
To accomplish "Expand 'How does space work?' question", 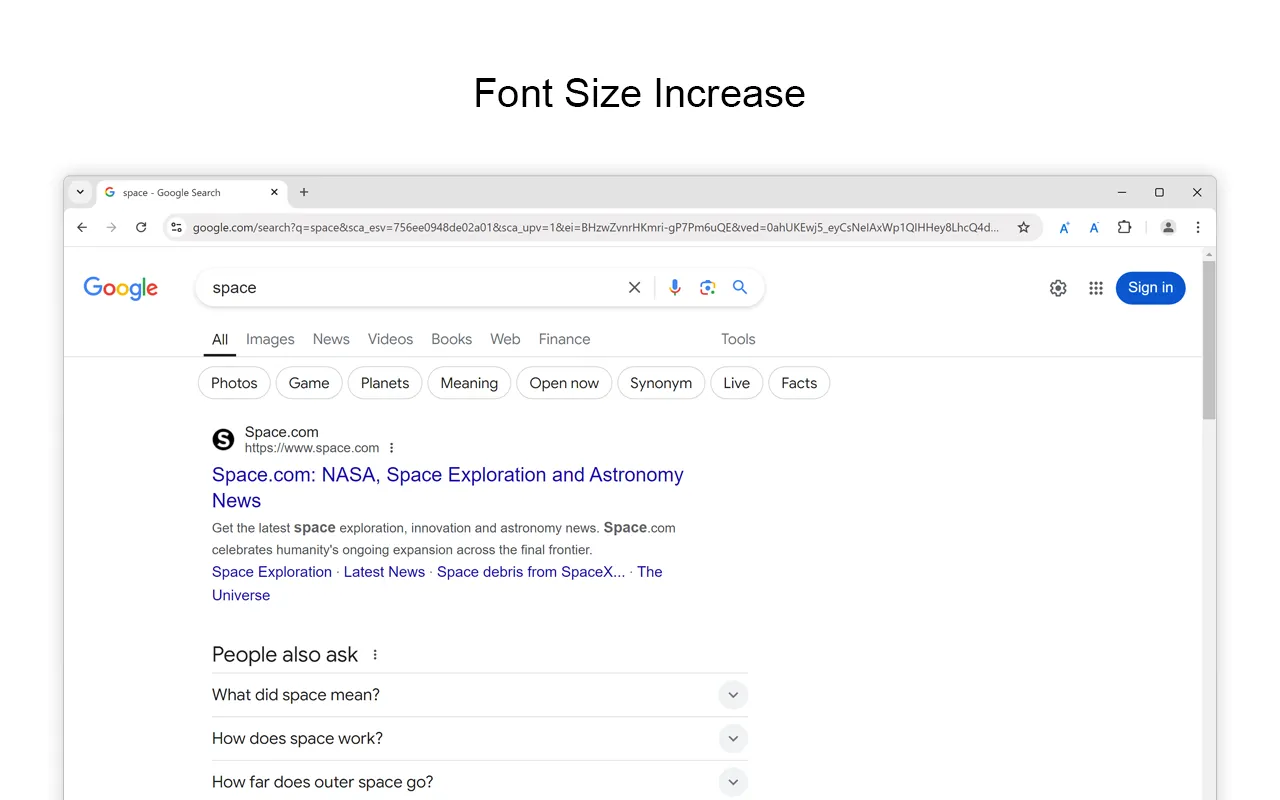I will tap(733, 738).
